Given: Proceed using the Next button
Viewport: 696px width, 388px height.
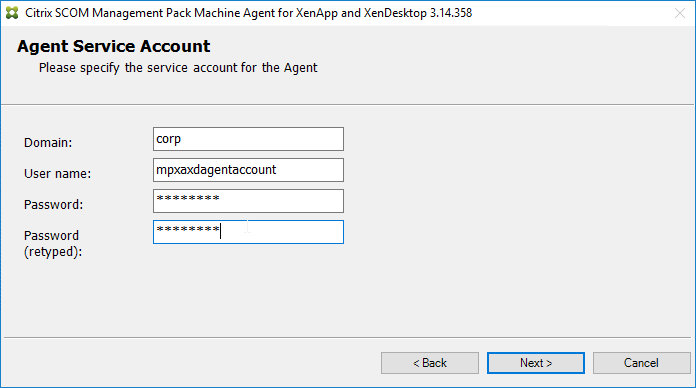Looking at the screenshot, I should point(536,363).
